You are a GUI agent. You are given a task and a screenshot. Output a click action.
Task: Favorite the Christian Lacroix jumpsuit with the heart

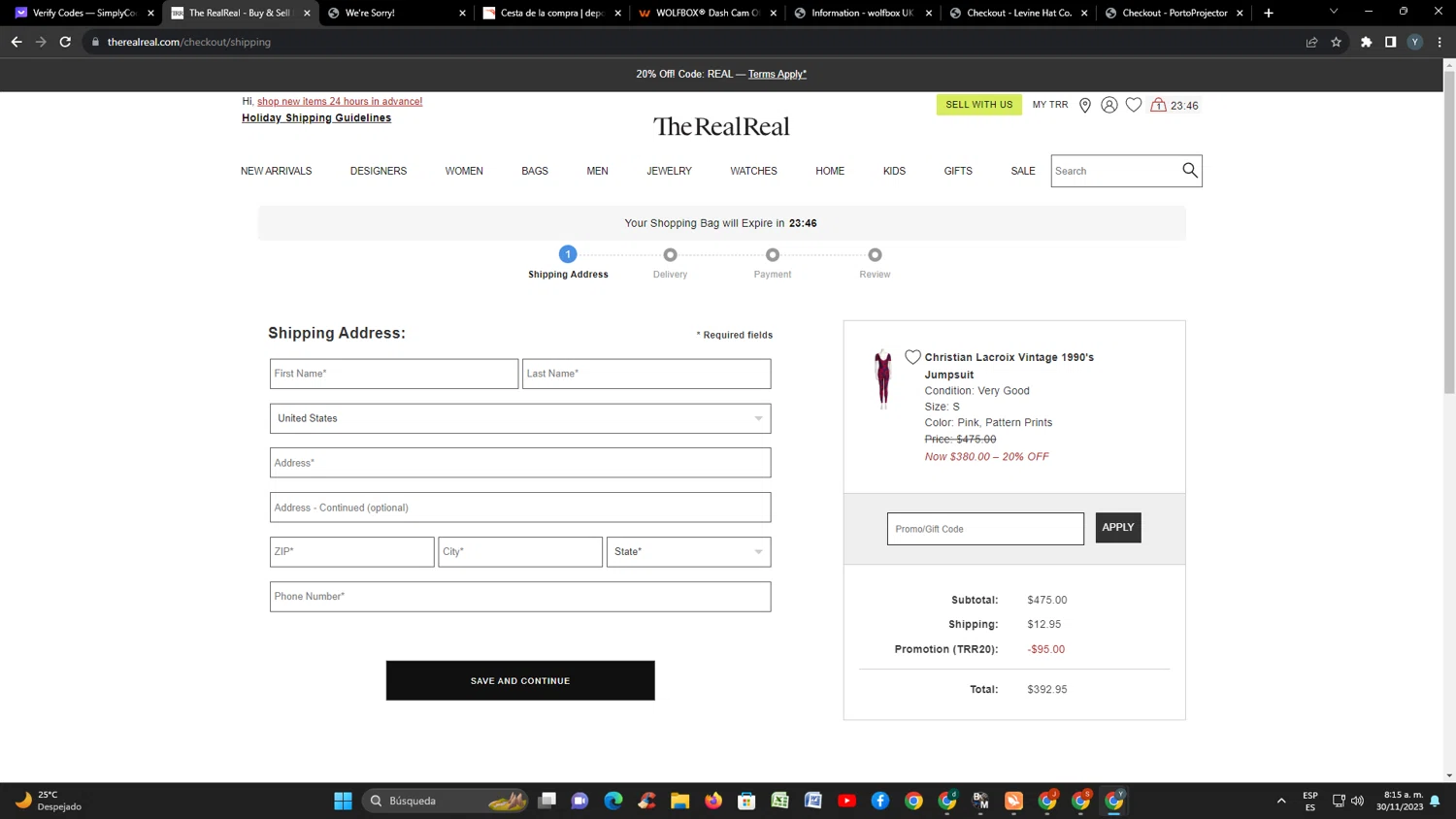coord(912,357)
